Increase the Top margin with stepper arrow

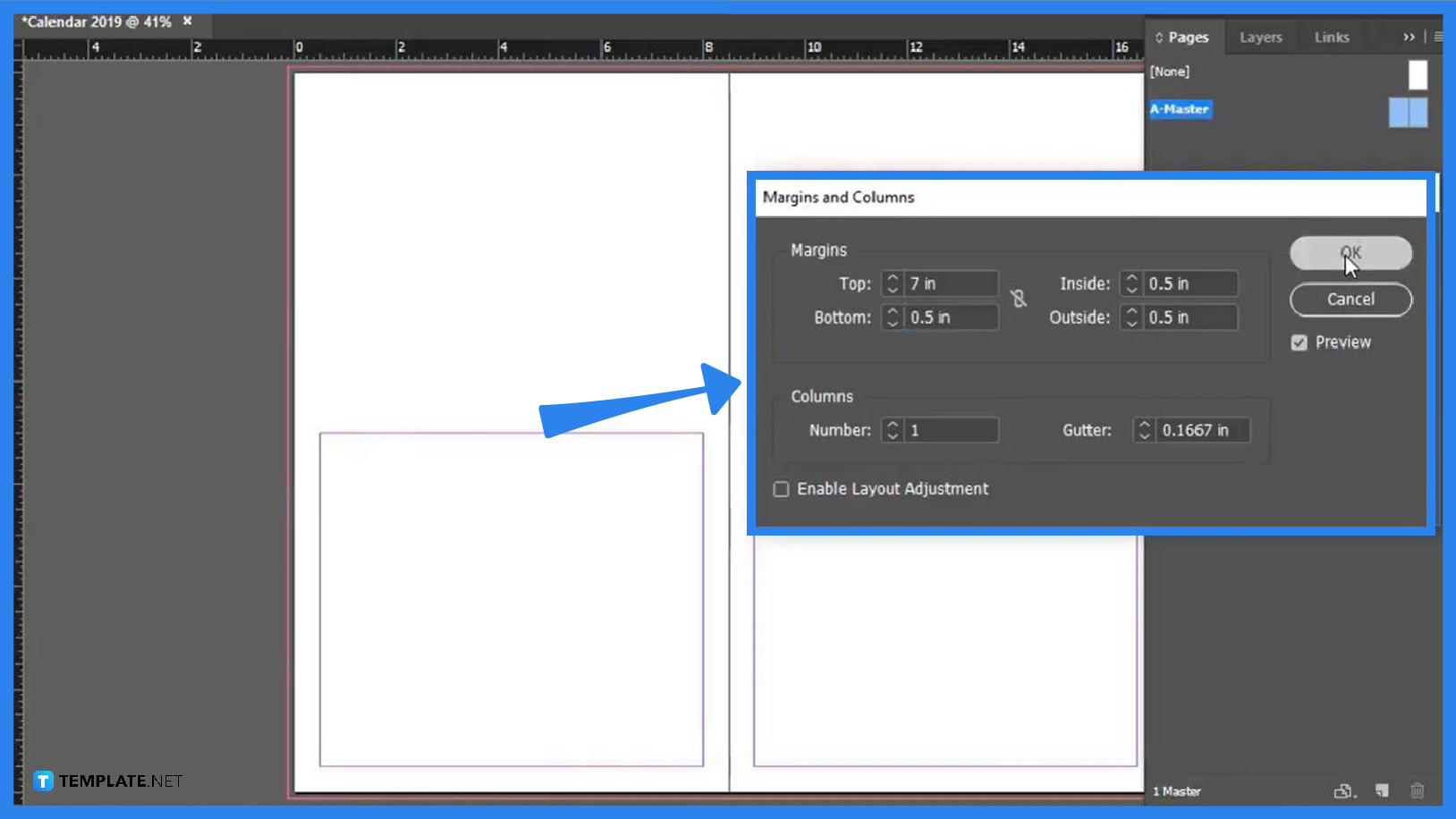pyautogui.click(x=892, y=278)
